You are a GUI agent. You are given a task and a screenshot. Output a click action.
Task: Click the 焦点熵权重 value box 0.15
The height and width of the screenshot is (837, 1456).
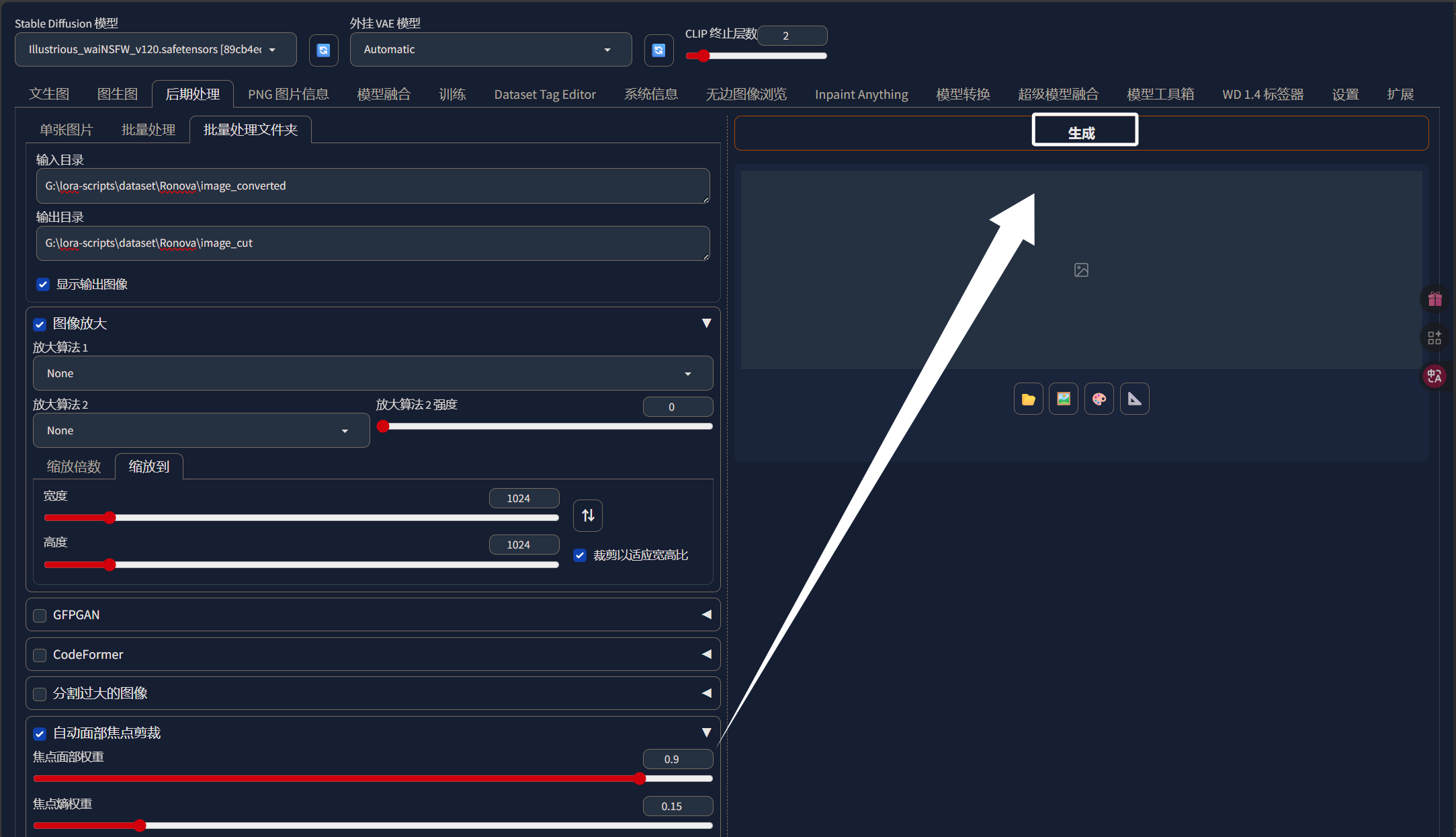click(678, 806)
